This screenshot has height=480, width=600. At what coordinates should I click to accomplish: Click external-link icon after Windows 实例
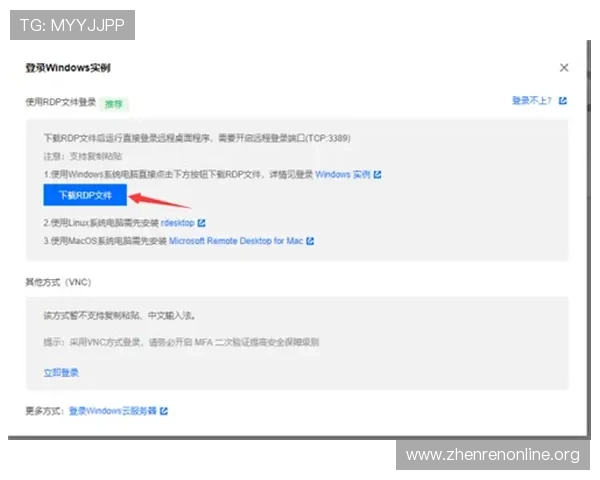(x=377, y=175)
